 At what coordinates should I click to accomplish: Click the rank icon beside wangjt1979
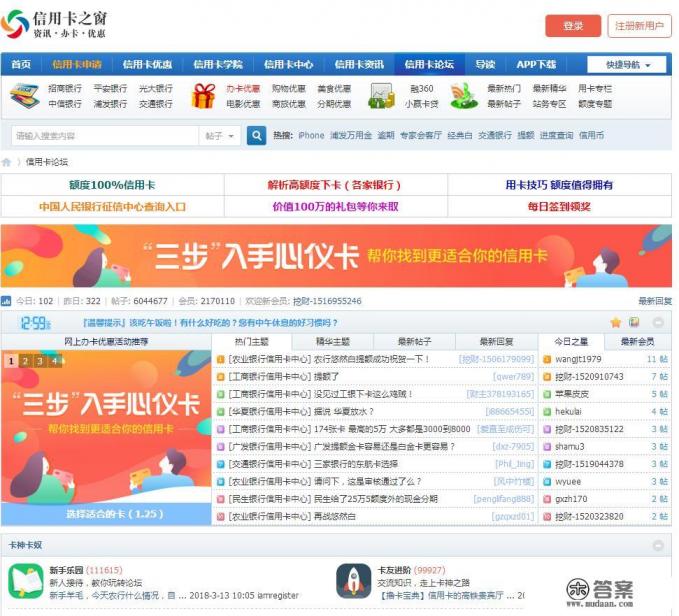547,359
